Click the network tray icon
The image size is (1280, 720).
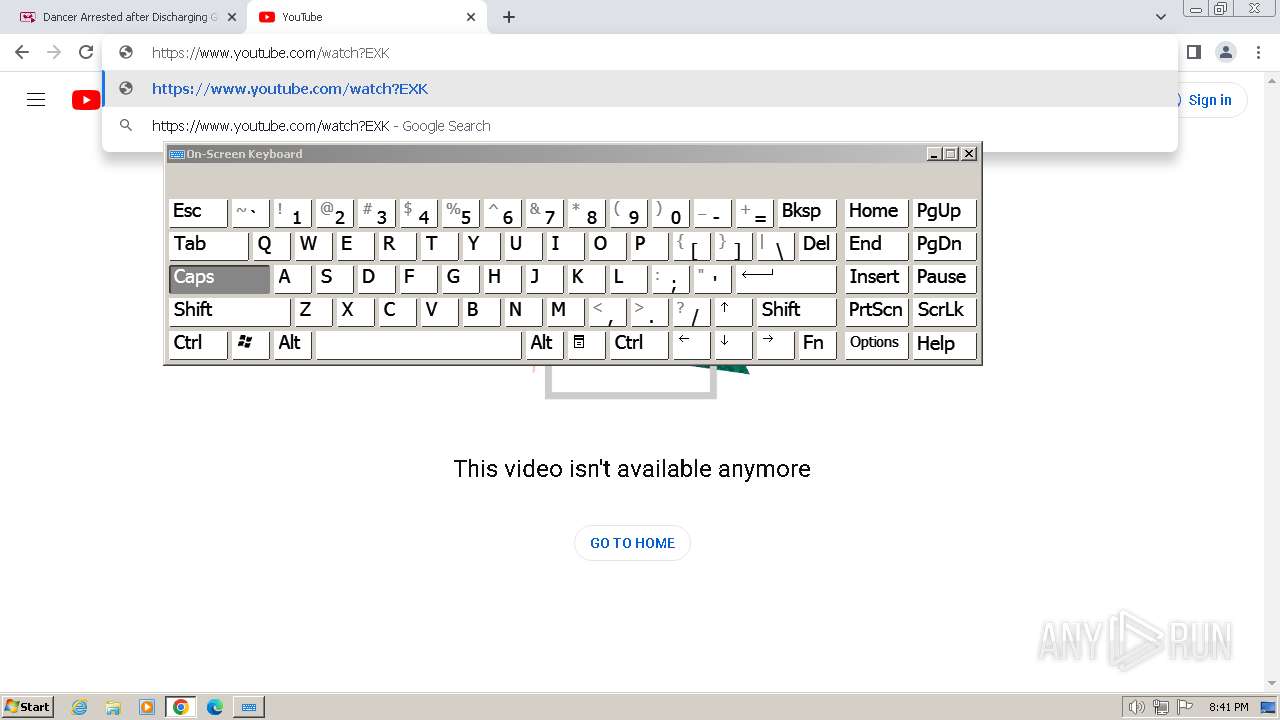click(x=1161, y=707)
